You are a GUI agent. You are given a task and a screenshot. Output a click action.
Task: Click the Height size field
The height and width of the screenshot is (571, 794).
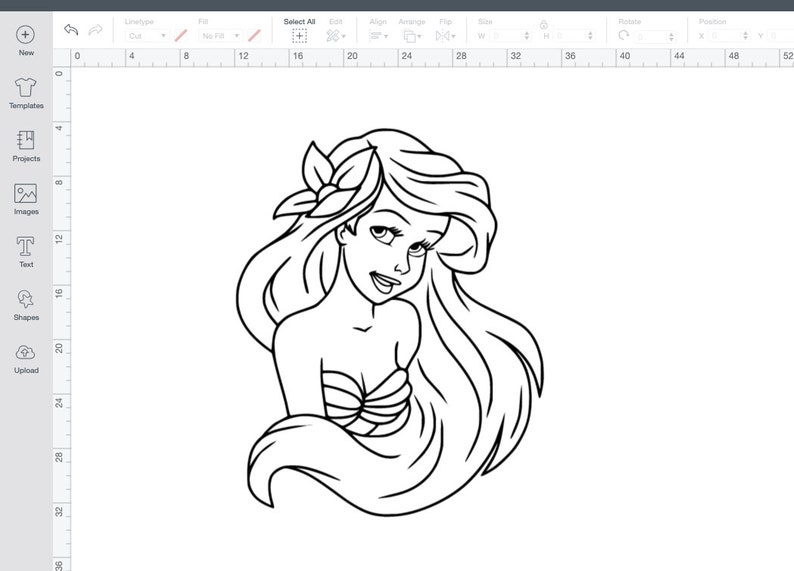pyautogui.click(x=570, y=36)
